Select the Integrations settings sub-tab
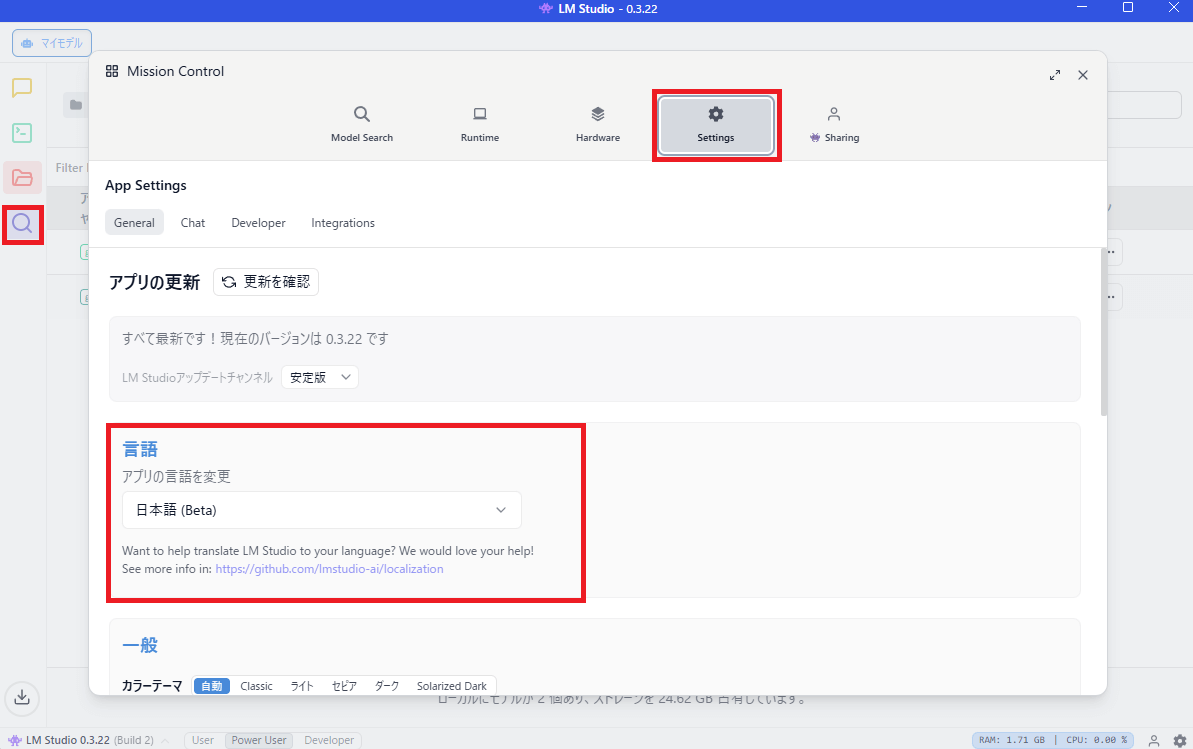 343,223
